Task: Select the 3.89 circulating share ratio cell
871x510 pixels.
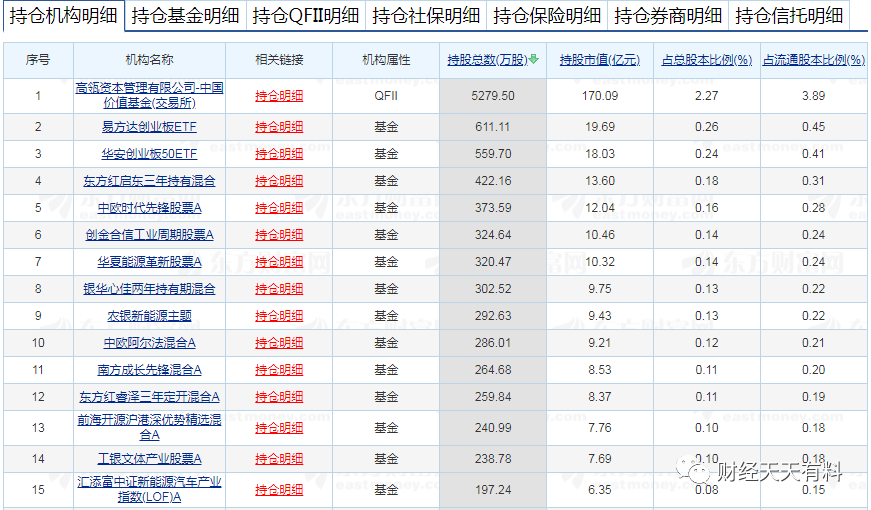Action: [x=814, y=96]
